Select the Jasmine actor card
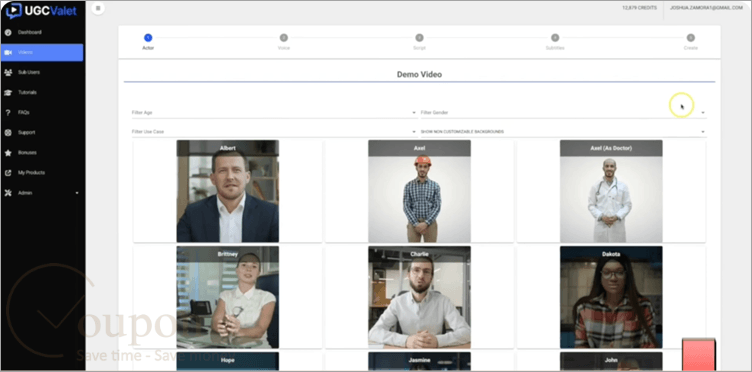Screen dimensions: 752x372 [x=419, y=361]
